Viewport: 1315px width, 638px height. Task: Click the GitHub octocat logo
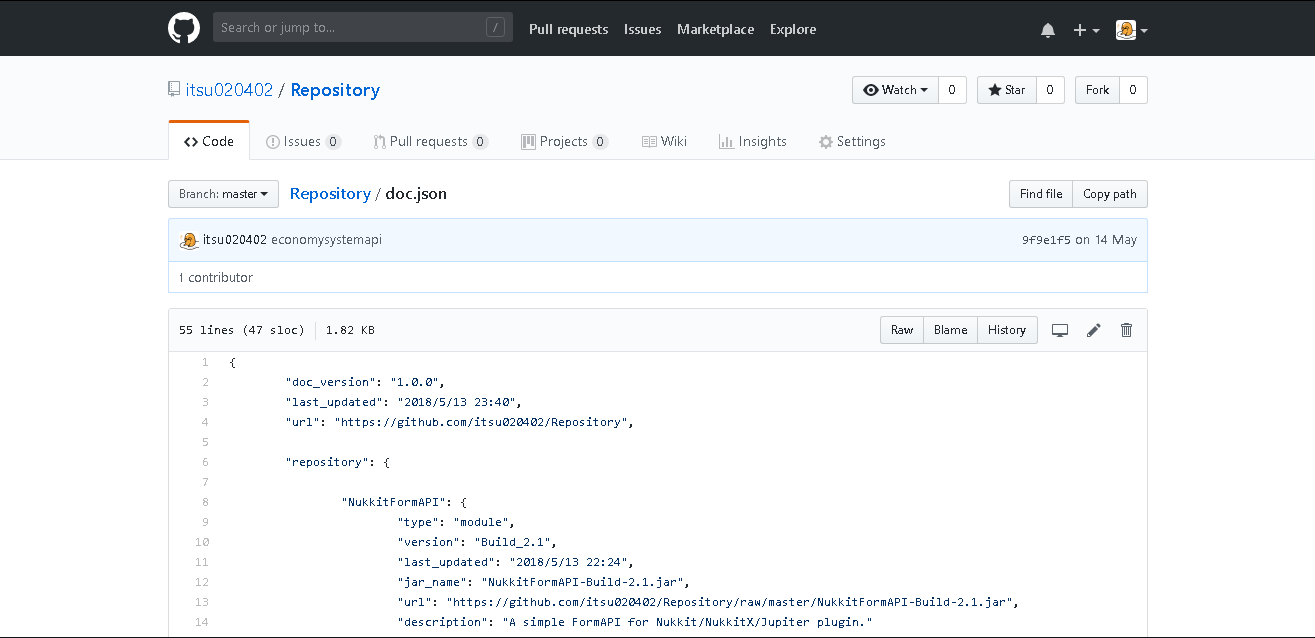pos(184,28)
